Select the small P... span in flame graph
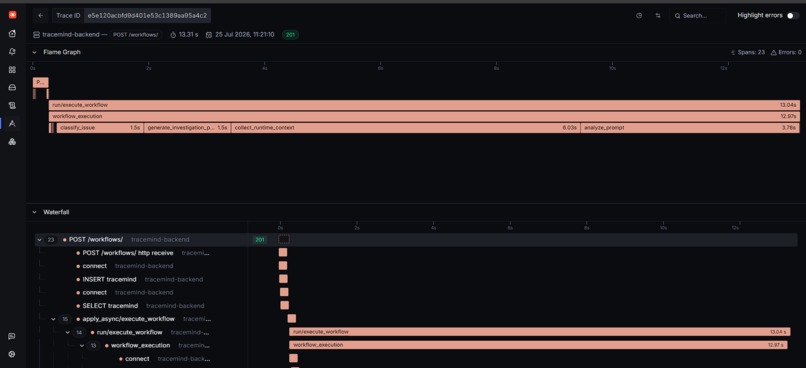The width and height of the screenshot is (806, 368). click(x=41, y=82)
